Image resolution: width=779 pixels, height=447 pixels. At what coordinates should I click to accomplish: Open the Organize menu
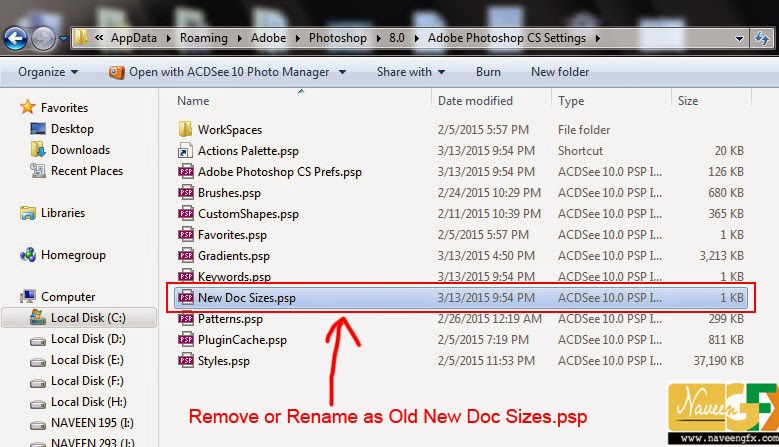click(48, 72)
